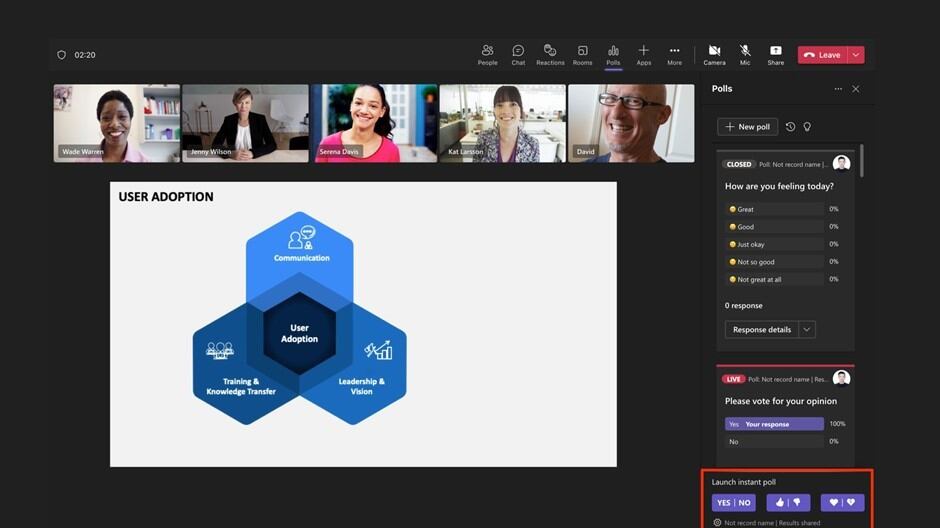Open the meeting Chat
940x528 pixels.
518,55
